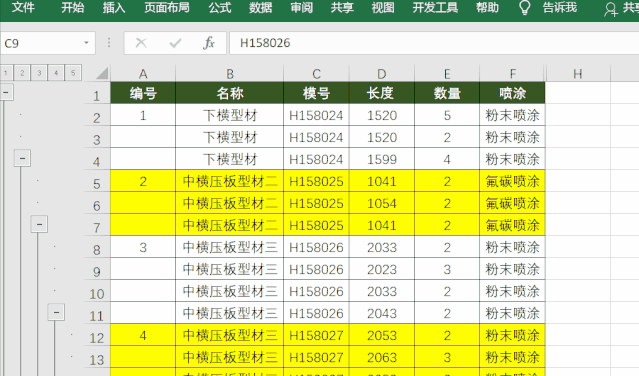
Task: Select column D header
Action: pyautogui.click(x=382, y=74)
